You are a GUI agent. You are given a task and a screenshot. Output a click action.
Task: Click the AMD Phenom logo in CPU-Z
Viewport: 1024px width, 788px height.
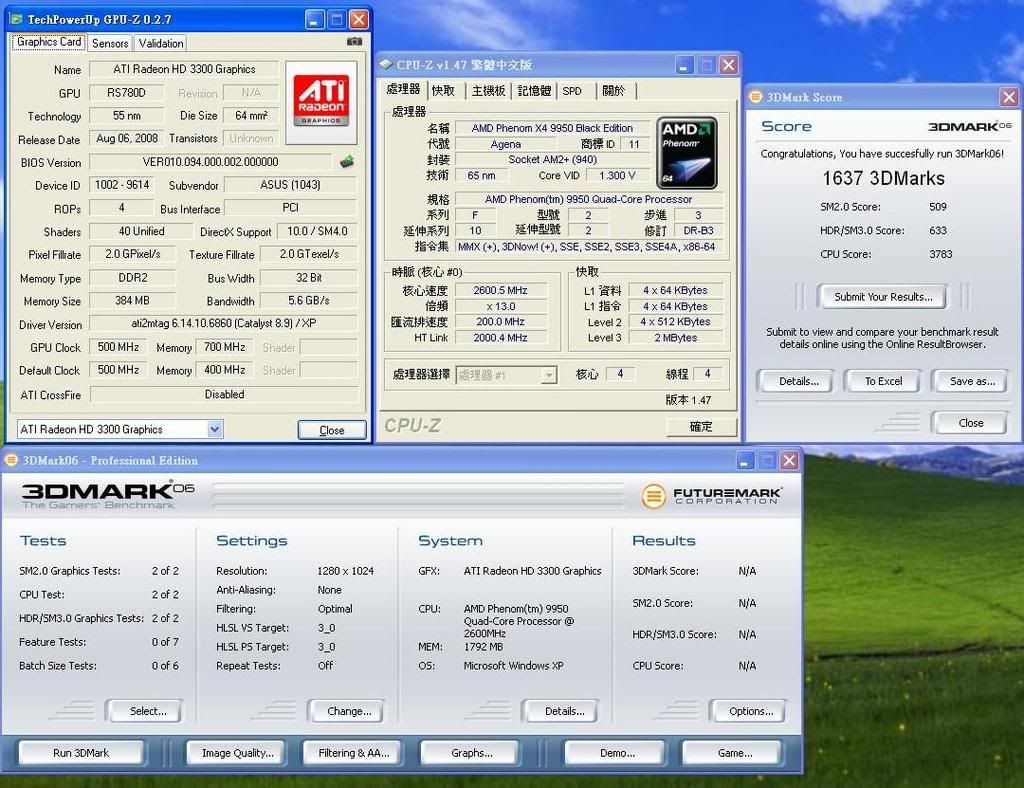pyautogui.click(x=686, y=153)
